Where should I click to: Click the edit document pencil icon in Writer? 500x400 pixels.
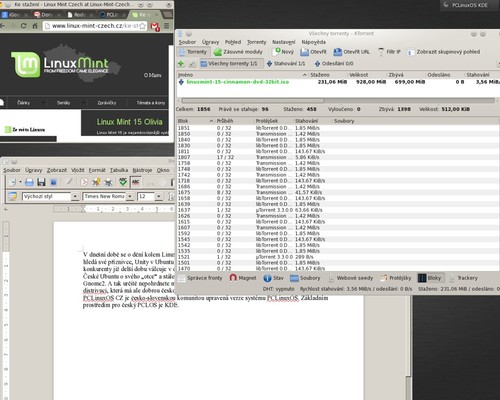[69, 182]
